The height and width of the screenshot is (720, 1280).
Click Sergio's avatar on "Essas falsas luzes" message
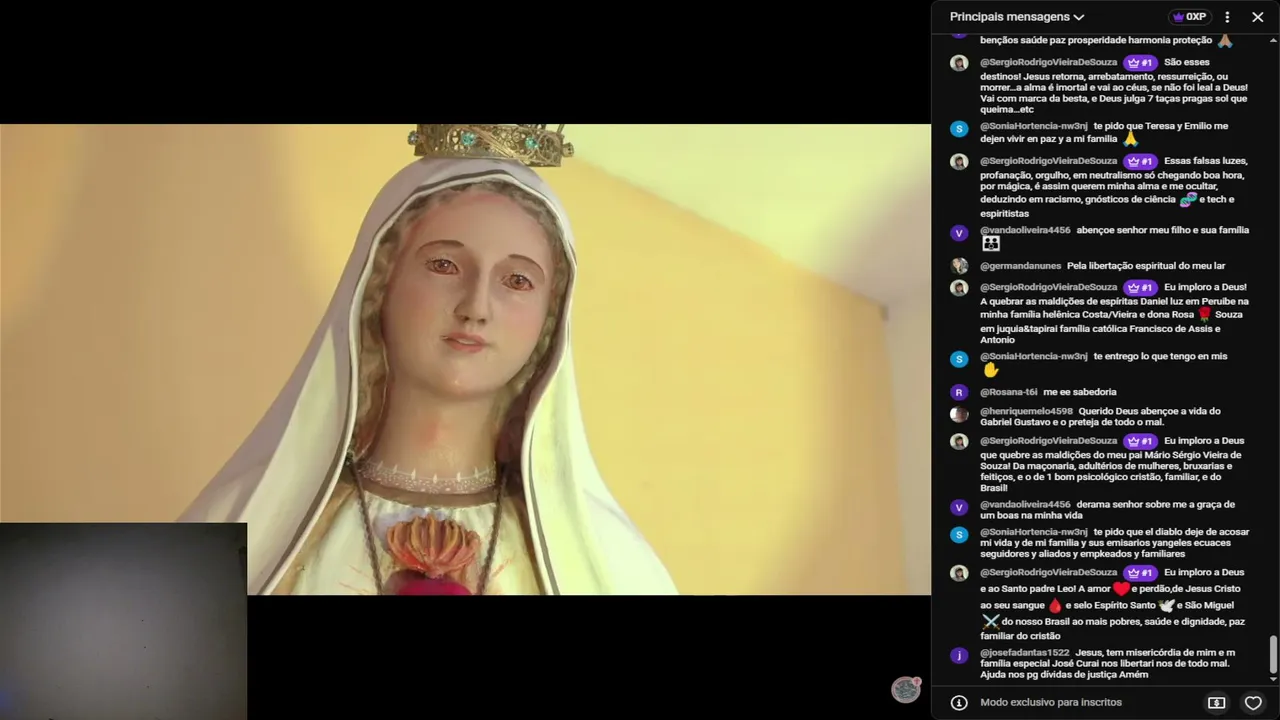click(x=959, y=162)
